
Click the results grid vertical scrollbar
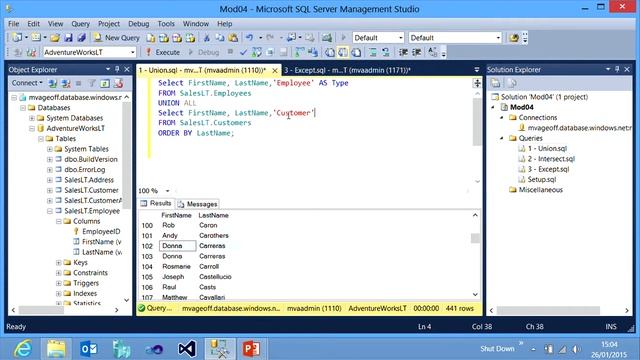(475, 238)
